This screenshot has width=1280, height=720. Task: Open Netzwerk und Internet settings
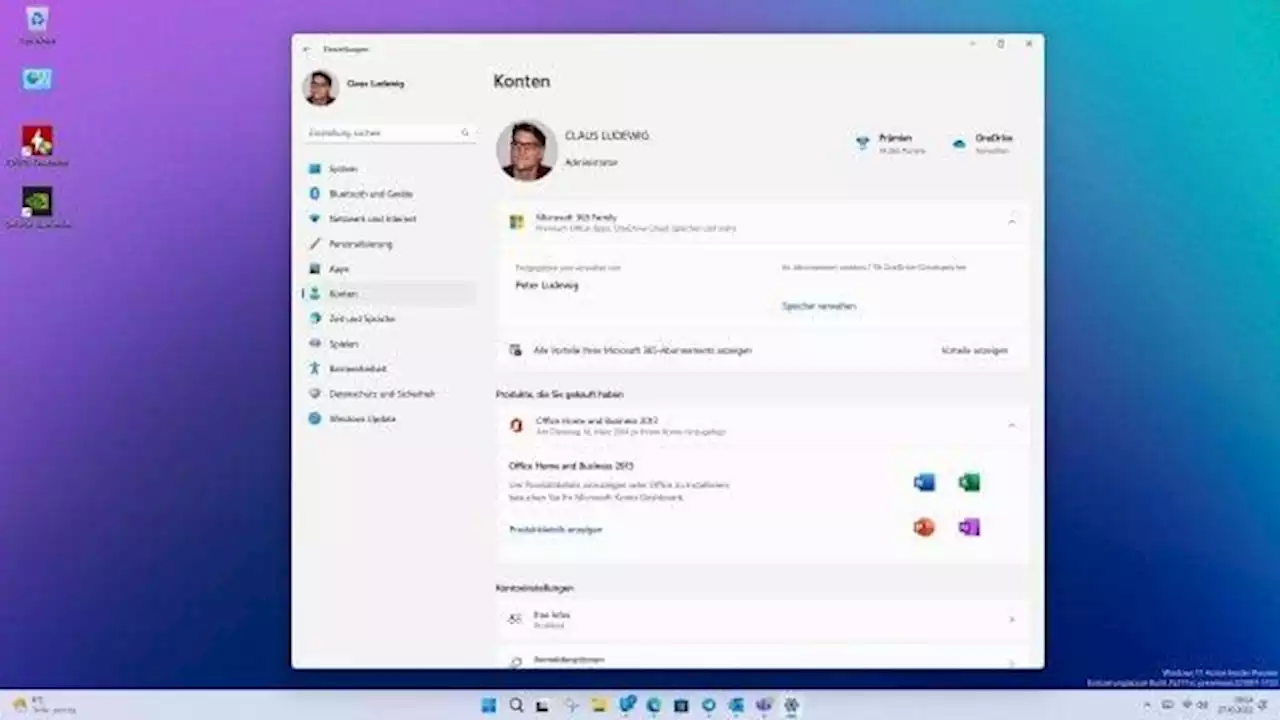pyautogui.click(x=388, y=219)
